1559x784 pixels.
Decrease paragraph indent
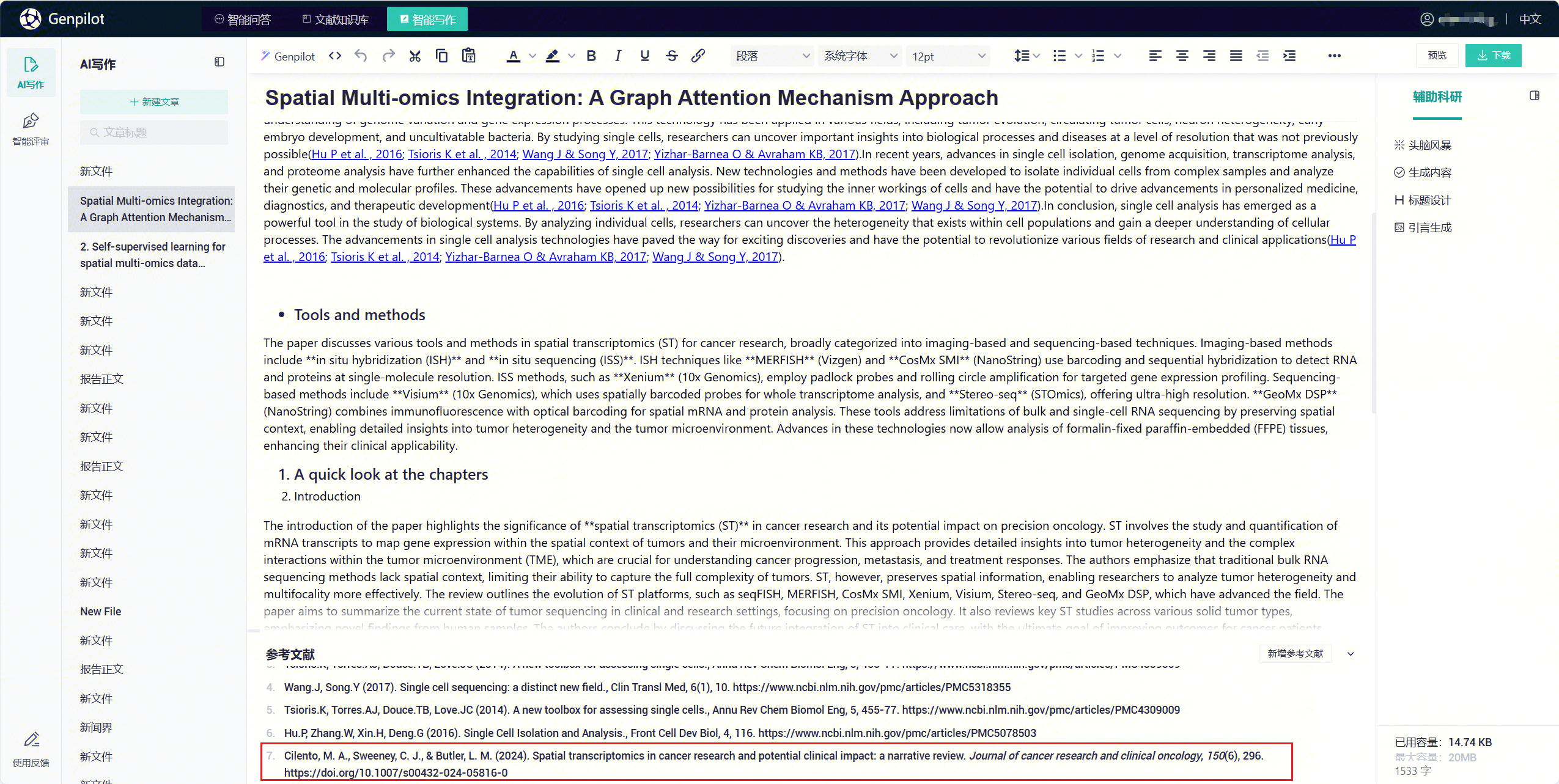(1262, 56)
